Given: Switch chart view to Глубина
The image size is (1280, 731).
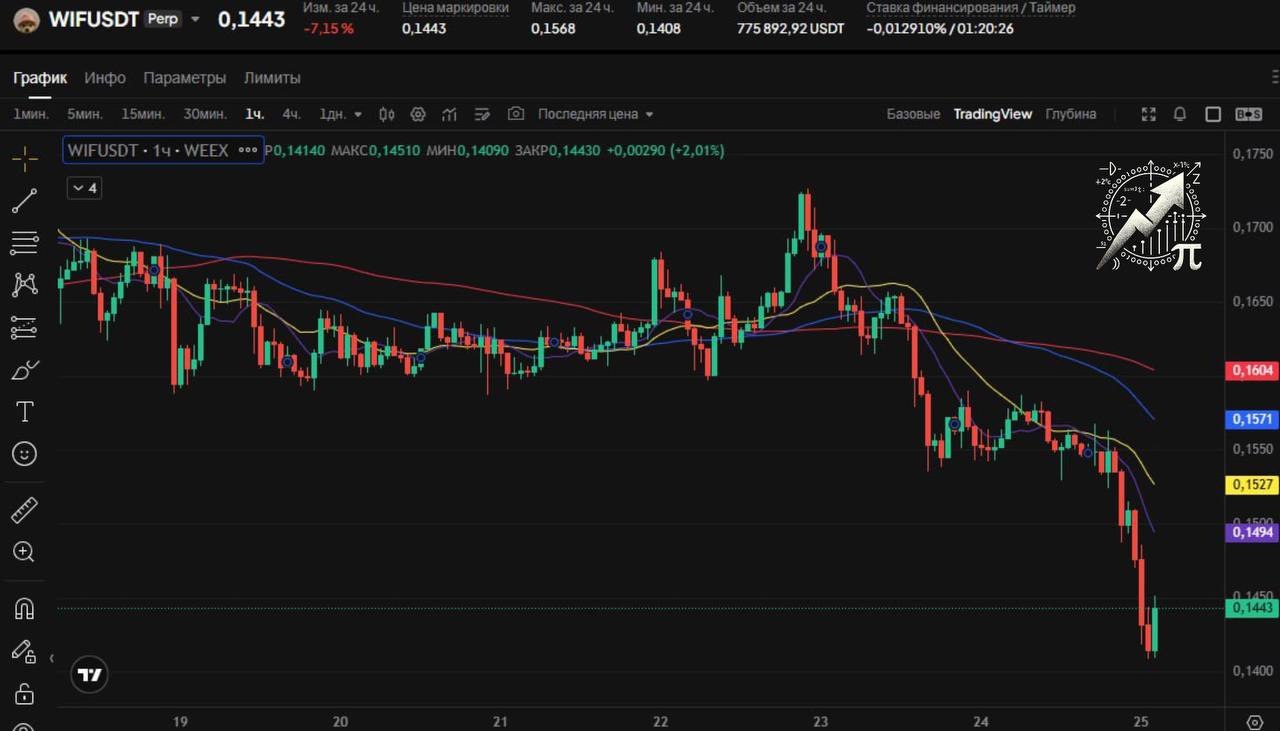Looking at the screenshot, I should (x=1071, y=114).
